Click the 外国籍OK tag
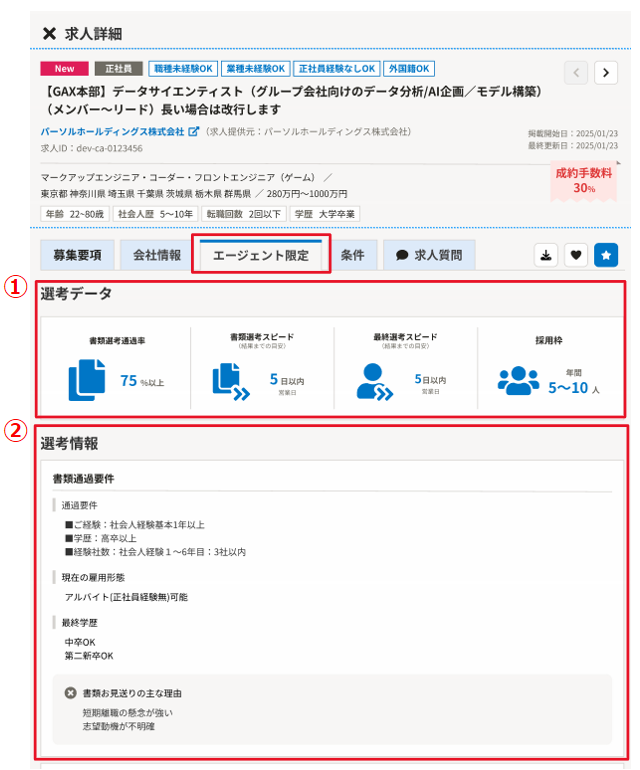The height and width of the screenshot is (770, 640). pyautogui.click(x=409, y=69)
